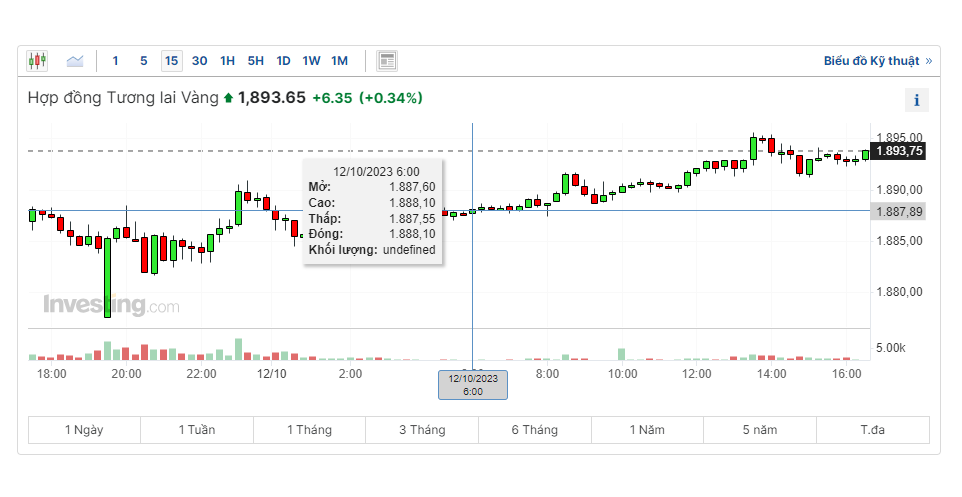Click the 12/10/2023 6:00 time axis marker

[x=473, y=384]
